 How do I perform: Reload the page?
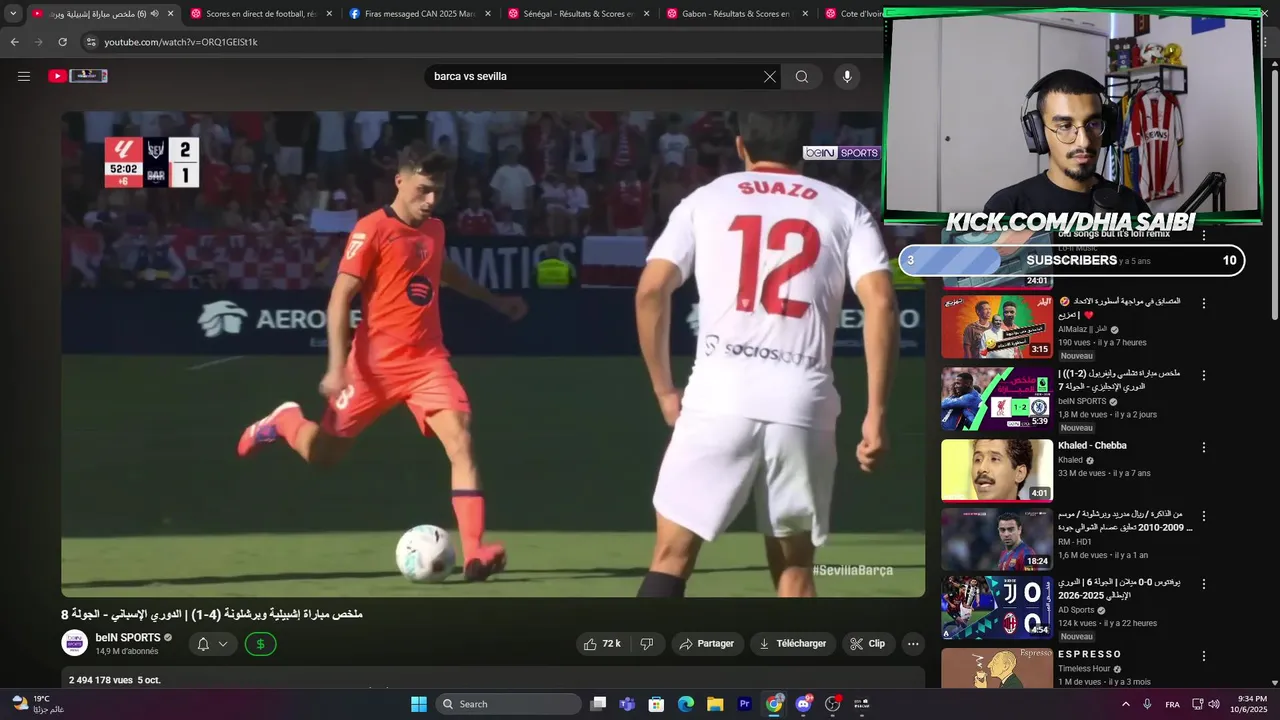pos(62,42)
